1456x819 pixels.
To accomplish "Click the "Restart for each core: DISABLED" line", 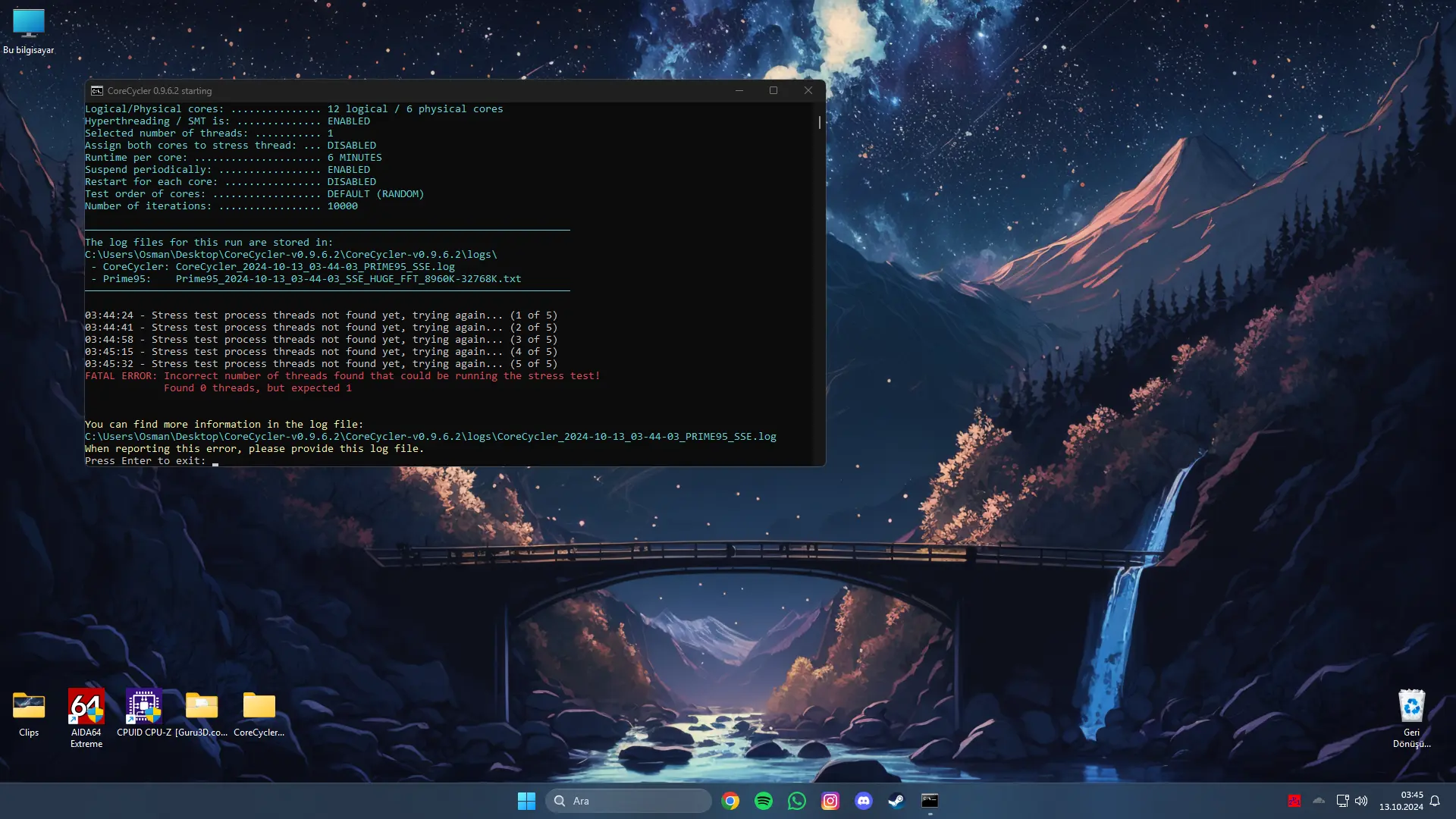I will click(231, 182).
